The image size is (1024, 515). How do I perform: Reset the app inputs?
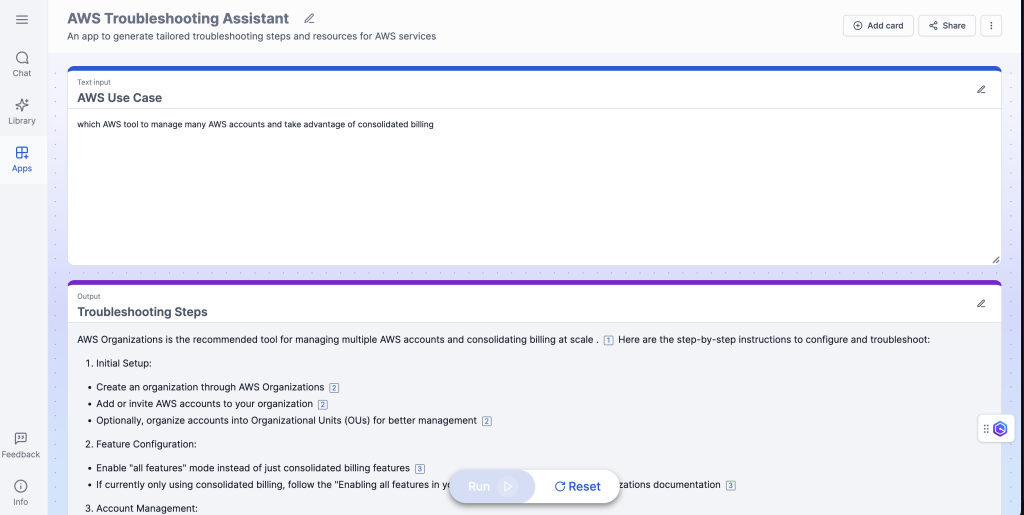tap(577, 486)
